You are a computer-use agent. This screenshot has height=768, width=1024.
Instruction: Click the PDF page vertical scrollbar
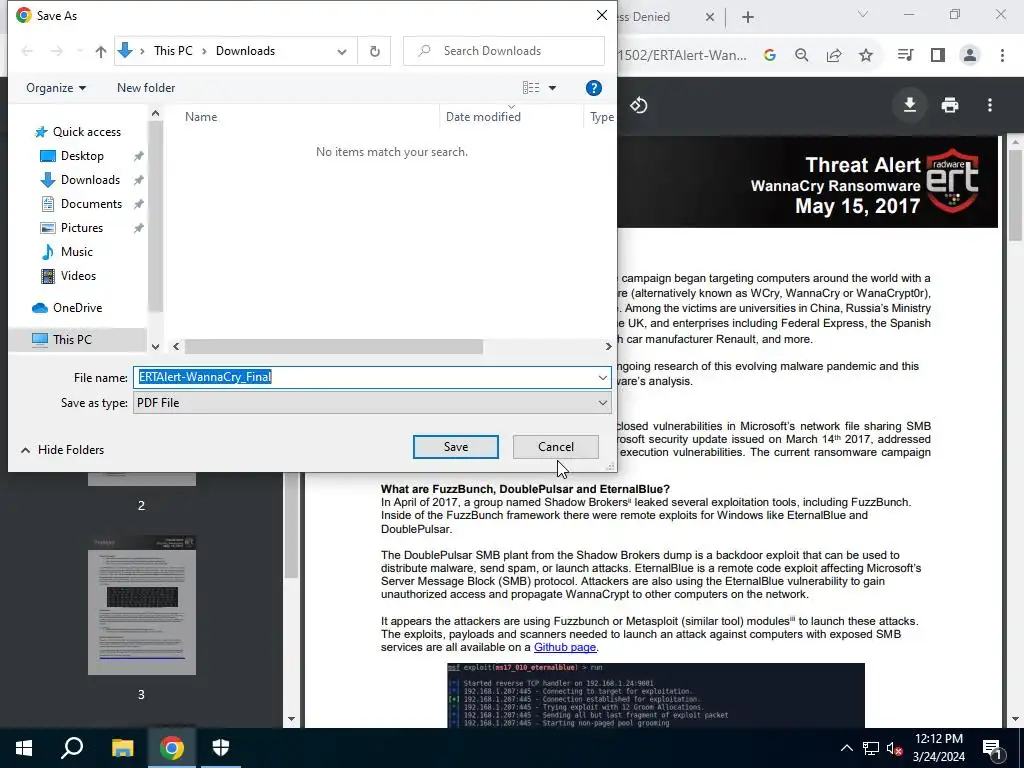1016,195
